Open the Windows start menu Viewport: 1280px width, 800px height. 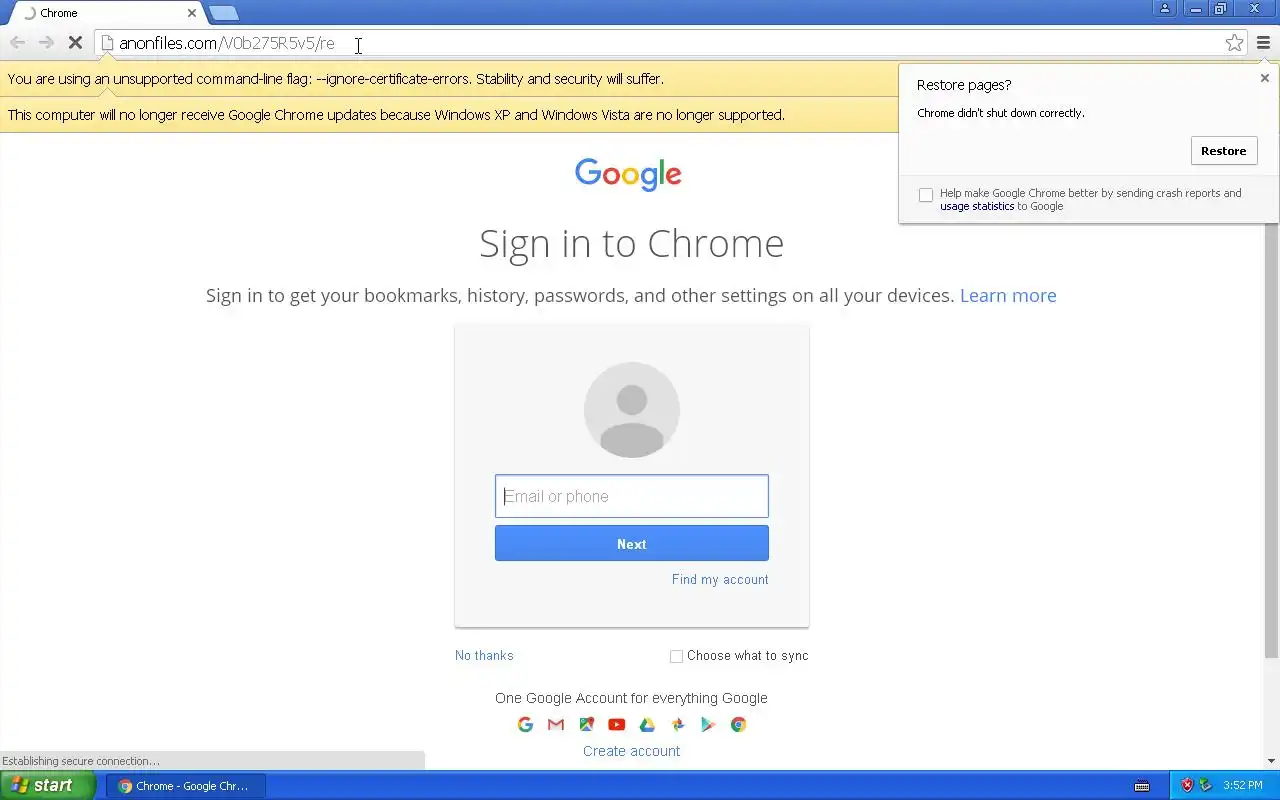(x=48, y=785)
